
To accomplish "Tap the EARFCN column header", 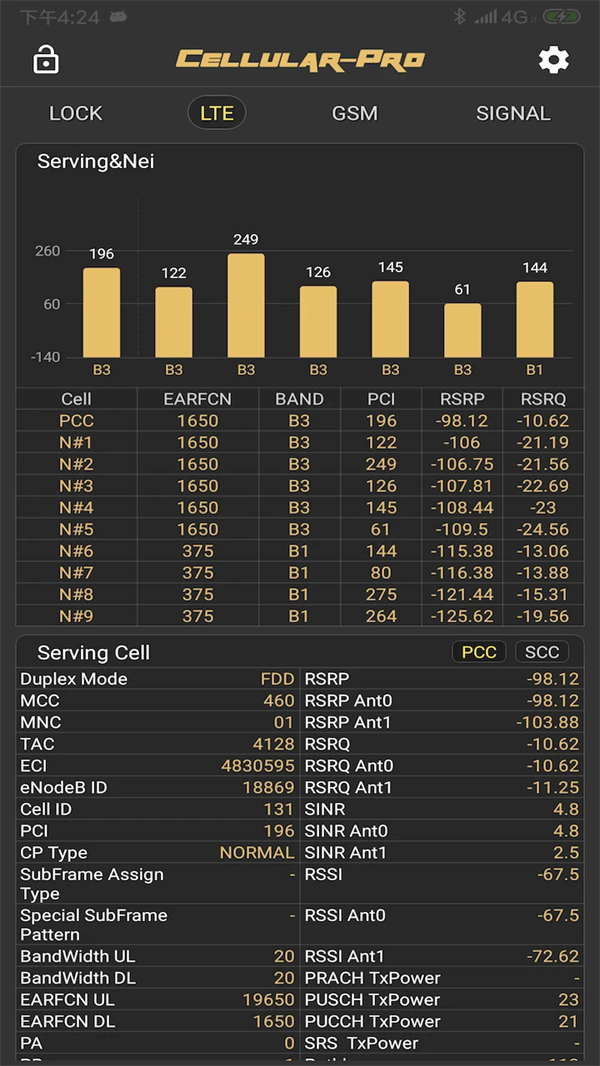I will click(x=197, y=399).
